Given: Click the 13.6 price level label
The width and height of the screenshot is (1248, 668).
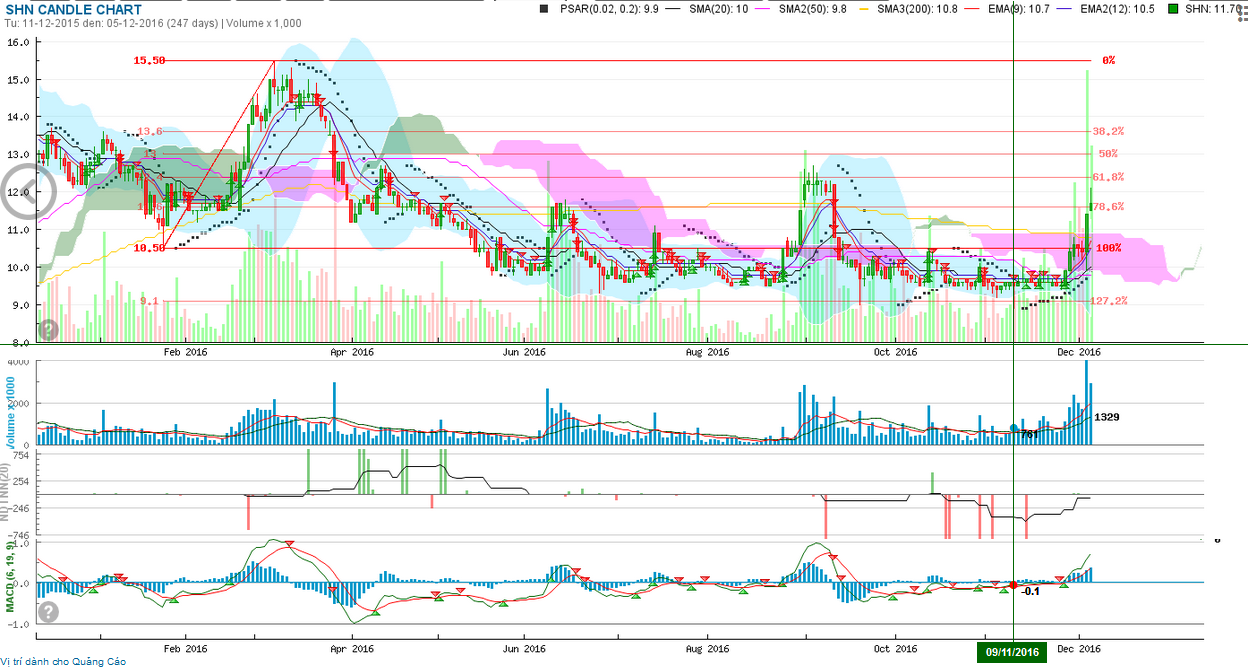Looking at the screenshot, I should coord(149,131).
